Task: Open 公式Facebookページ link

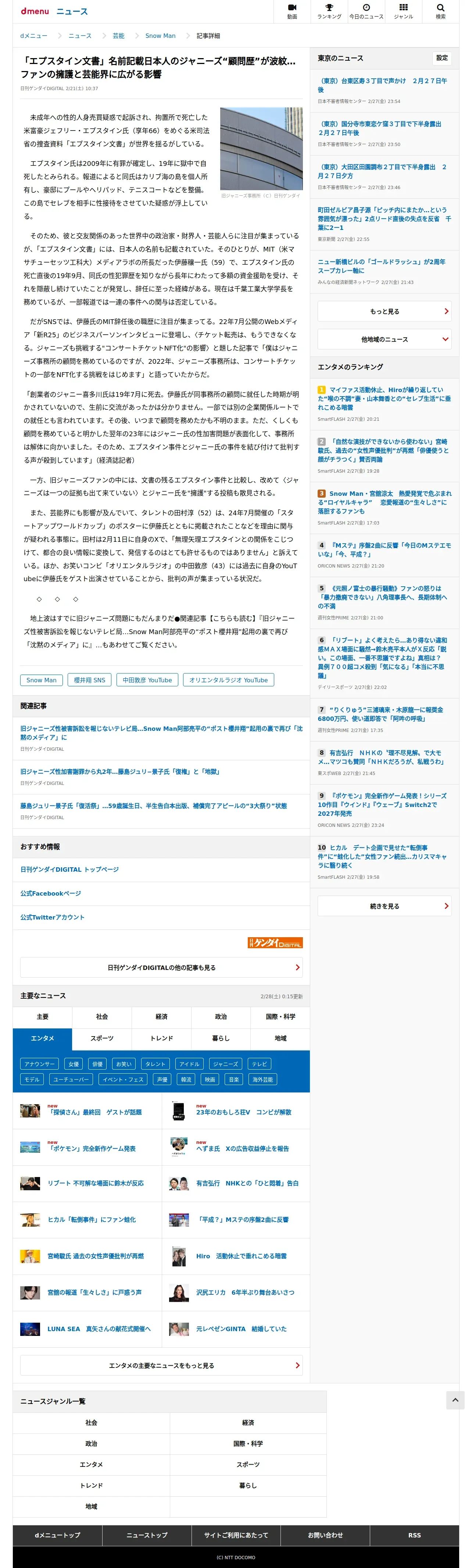Action: [x=50, y=893]
